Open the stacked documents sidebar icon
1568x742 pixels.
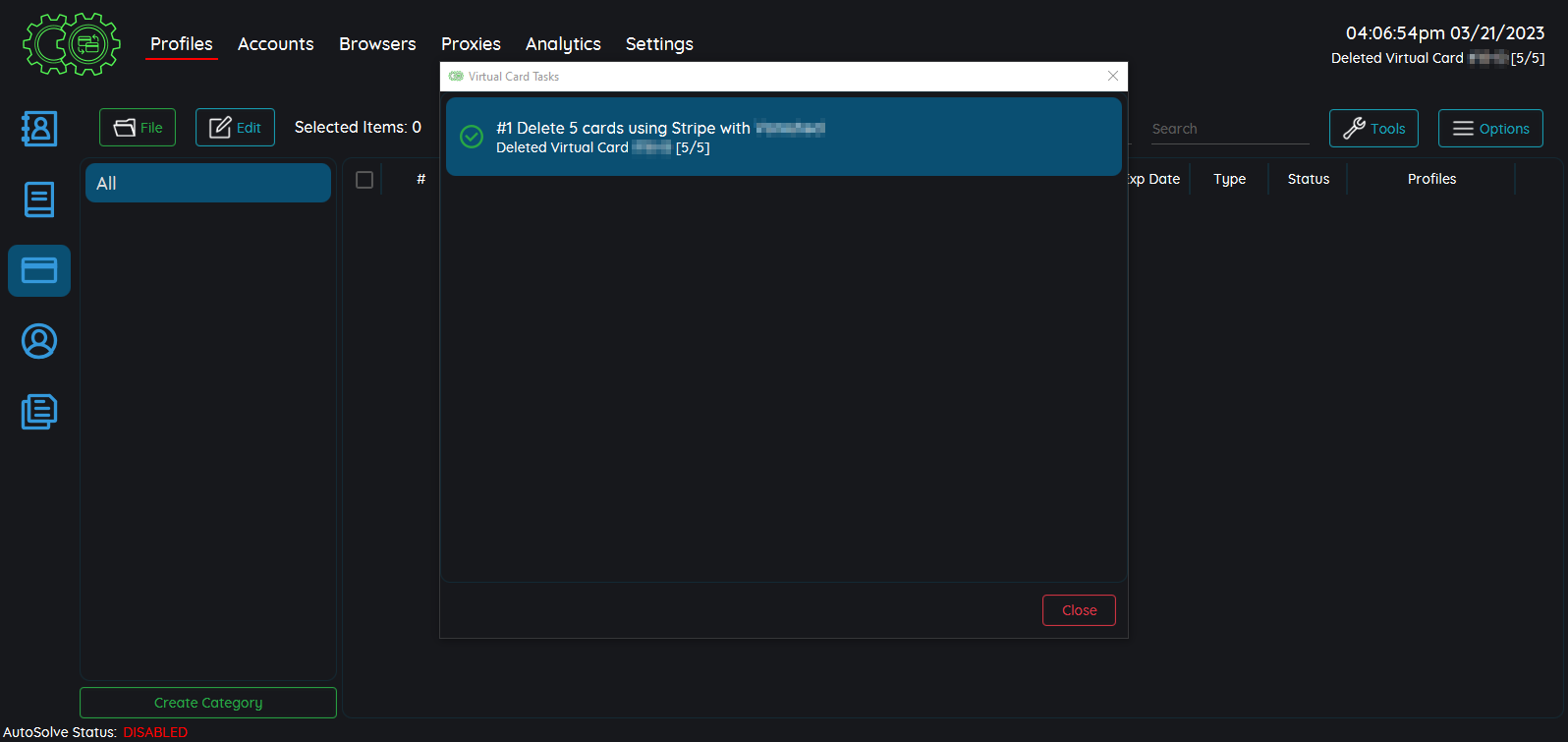click(39, 412)
